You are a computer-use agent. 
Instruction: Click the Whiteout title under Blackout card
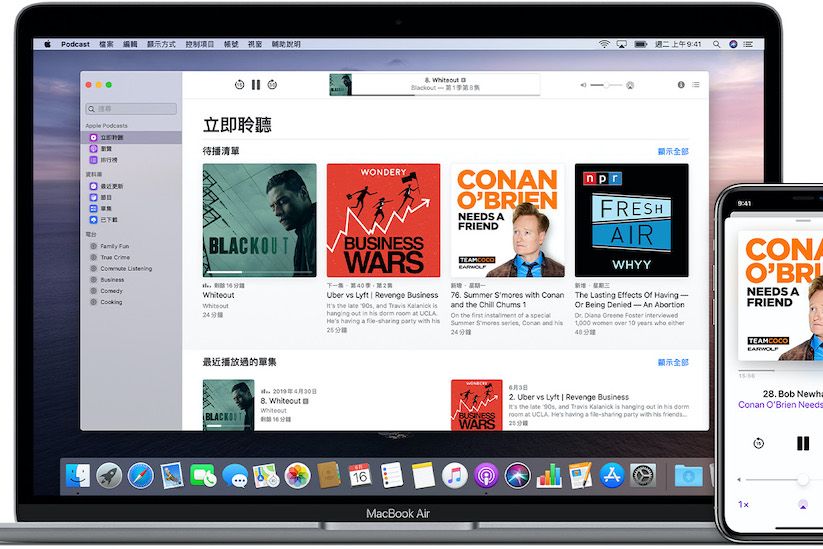[218, 295]
